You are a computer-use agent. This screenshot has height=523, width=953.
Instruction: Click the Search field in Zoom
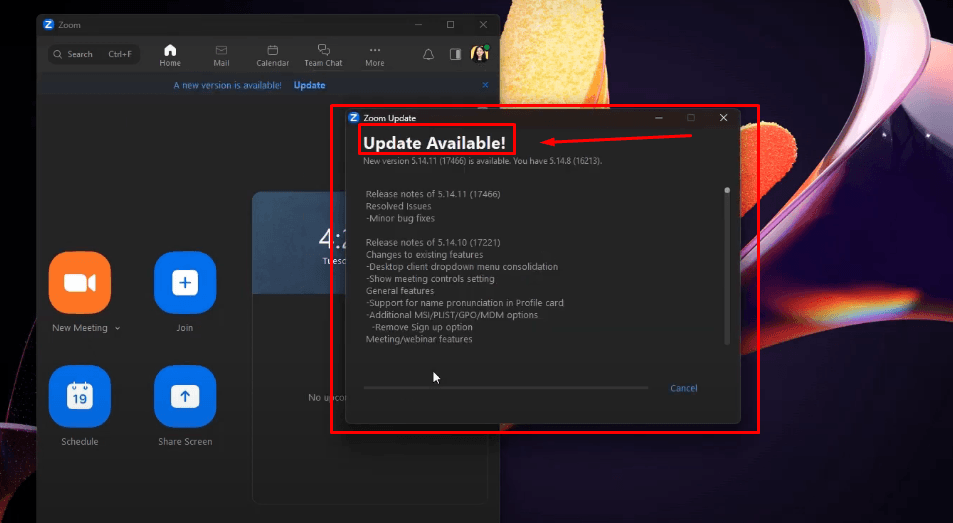pos(94,54)
